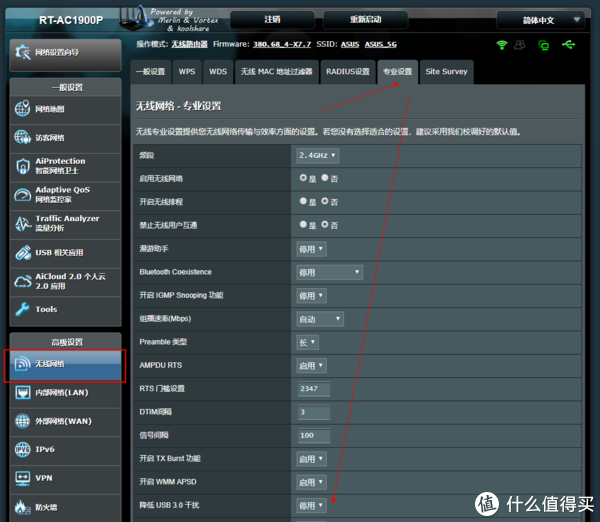Expand the Bluetooth Coexistence dropdown
The width and height of the screenshot is (600, 522).
click(x=328, y=272)
